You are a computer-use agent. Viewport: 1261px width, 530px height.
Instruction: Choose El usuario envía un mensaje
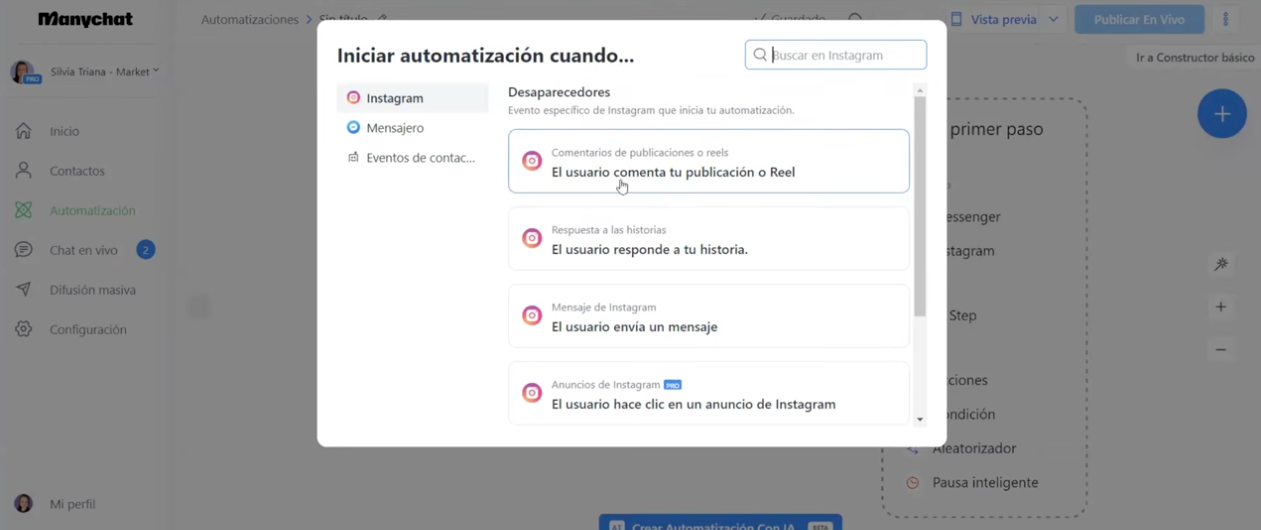pyautogui.click(x=709, y=316)
